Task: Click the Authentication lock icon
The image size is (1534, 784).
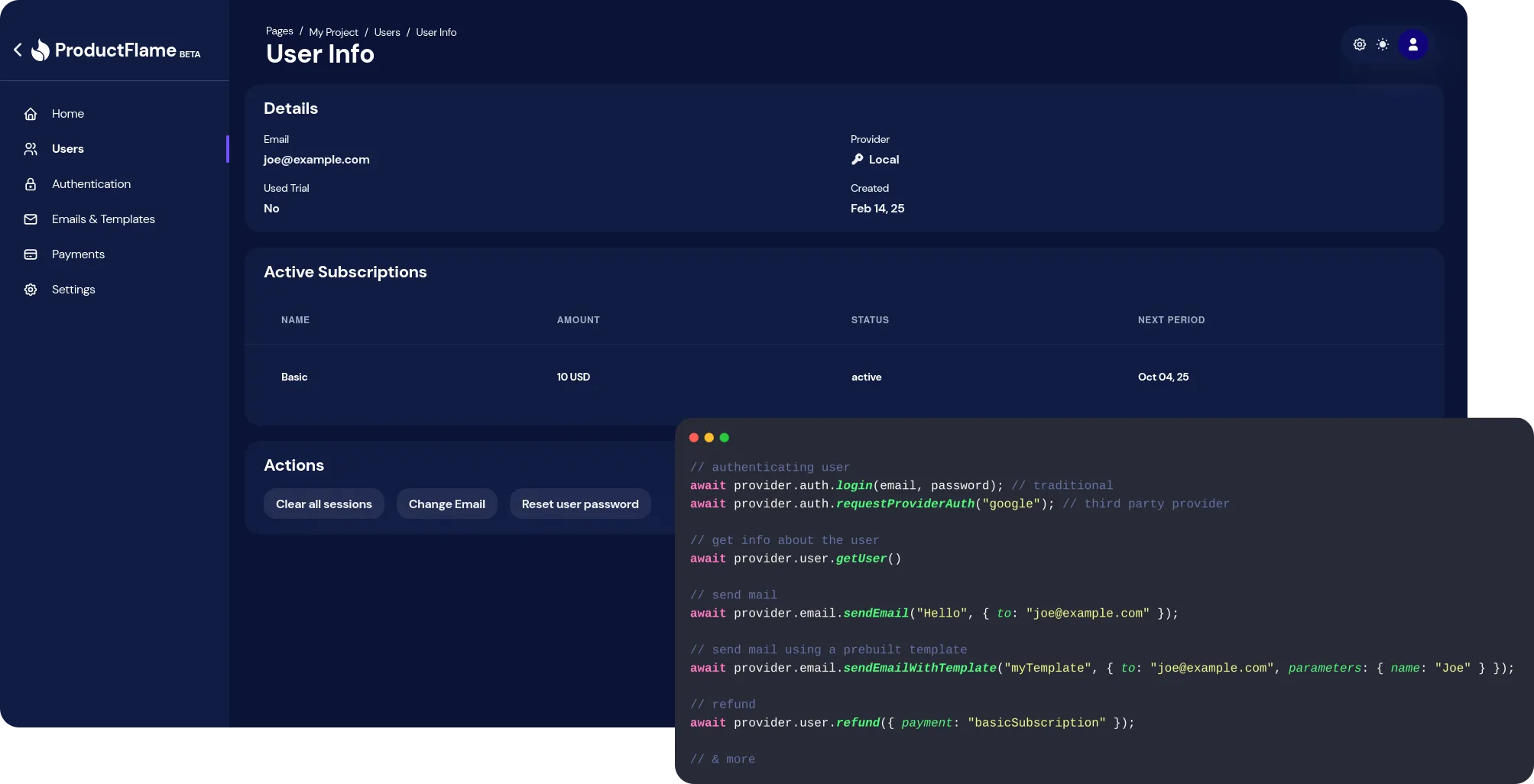Action: (x=31, y=184)
